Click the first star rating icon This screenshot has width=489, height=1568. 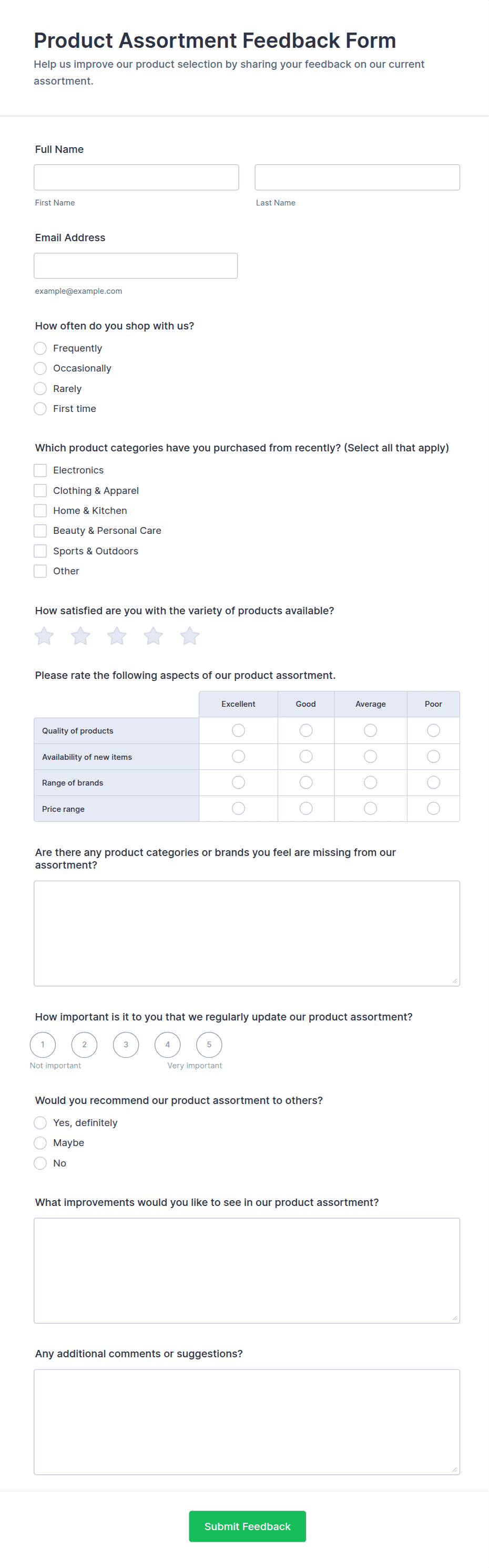tap(44, 636)
